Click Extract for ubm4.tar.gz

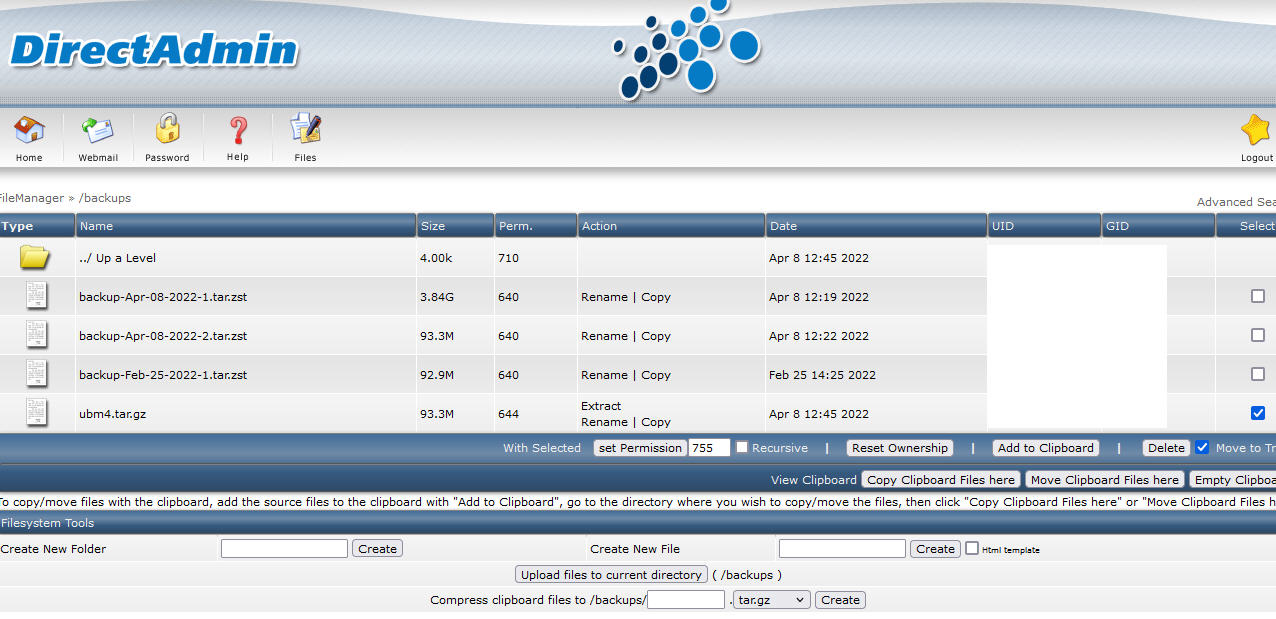tap(601, 406)
